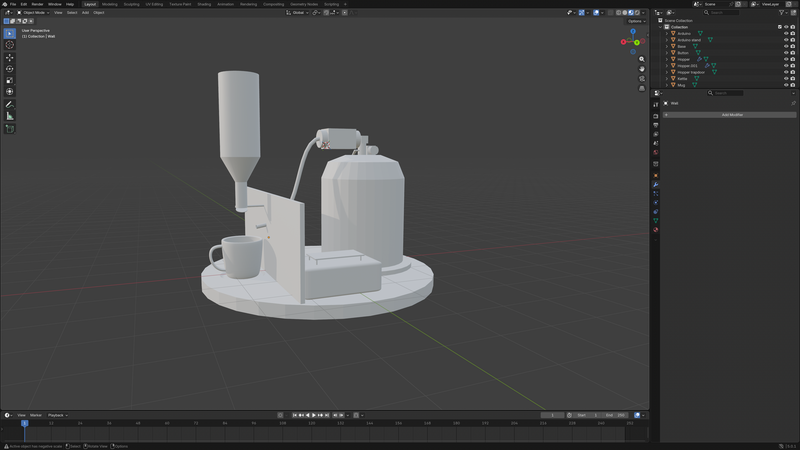Click the Add Modifier button
This screenshot has height=450, width=800.
pyautogui.click(x=731, y=115)
